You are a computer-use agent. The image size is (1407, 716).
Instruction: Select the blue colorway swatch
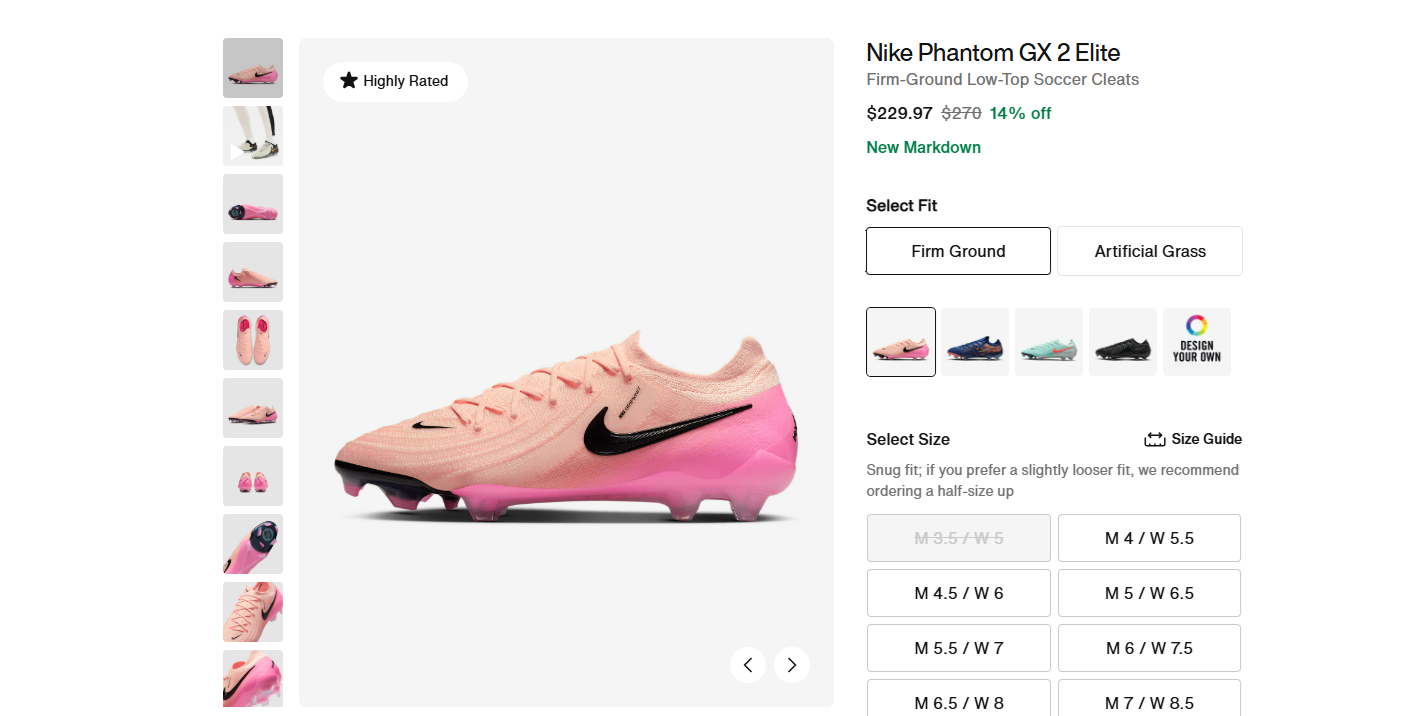(x=974, y=341)
